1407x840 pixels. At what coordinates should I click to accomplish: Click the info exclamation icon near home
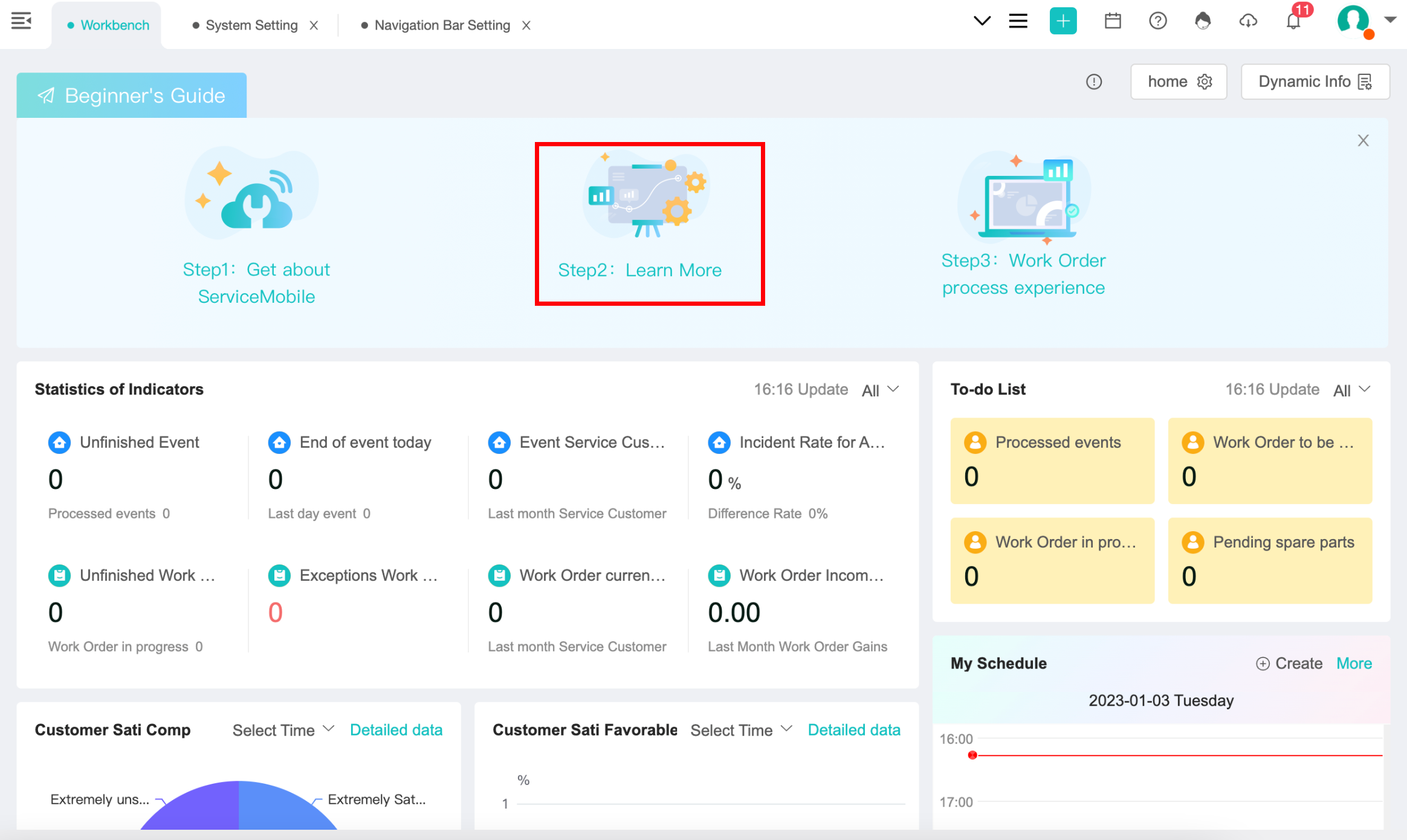click(x=1094, y=82)
